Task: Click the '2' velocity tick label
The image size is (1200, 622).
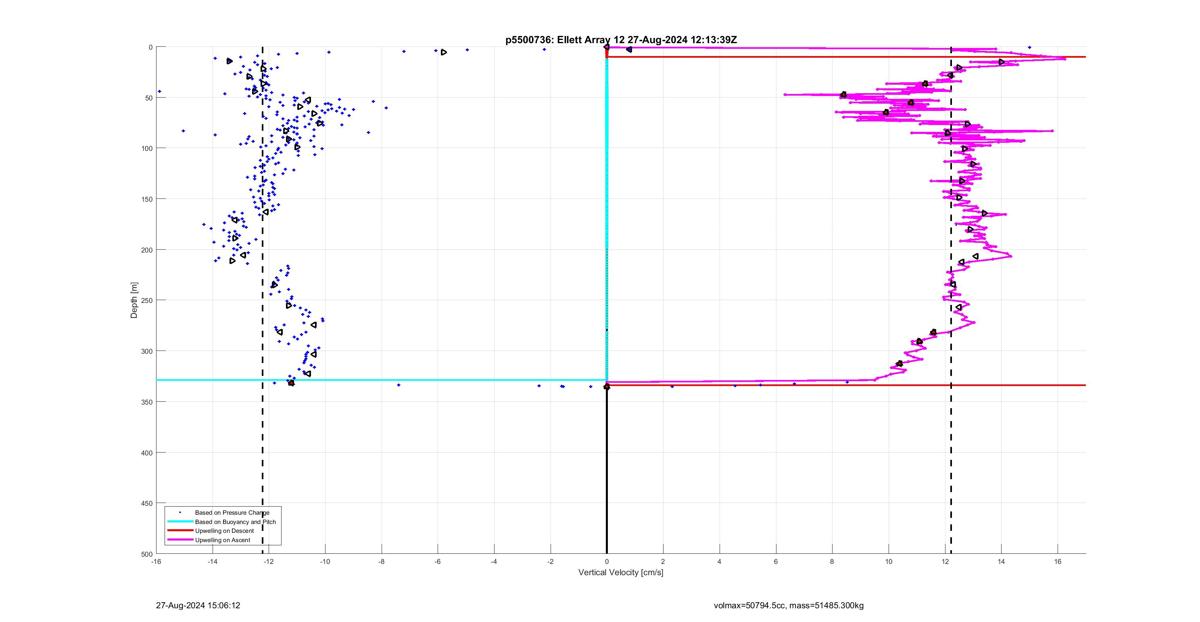Action: (663, 562)
